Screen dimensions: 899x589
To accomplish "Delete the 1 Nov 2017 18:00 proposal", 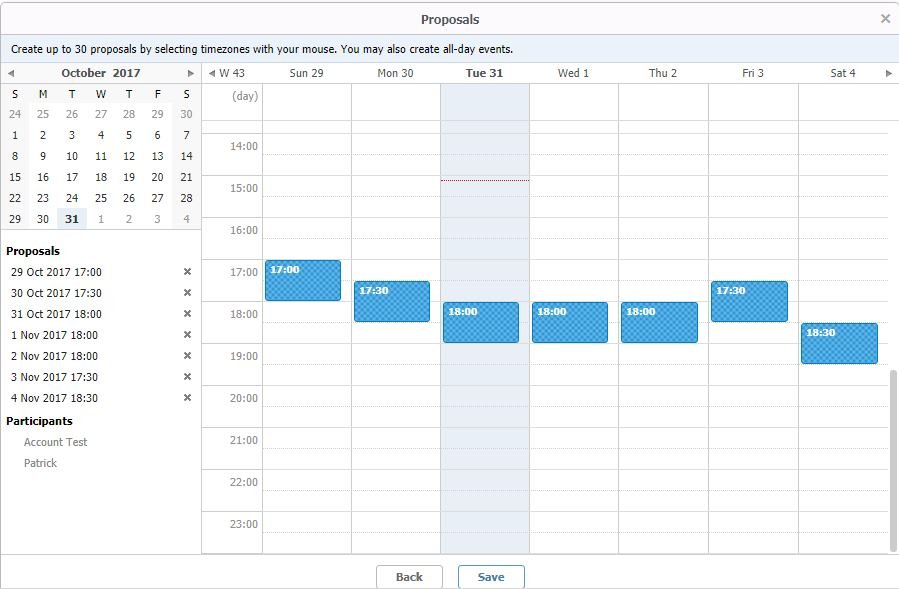I will click(x=187, y=335).
